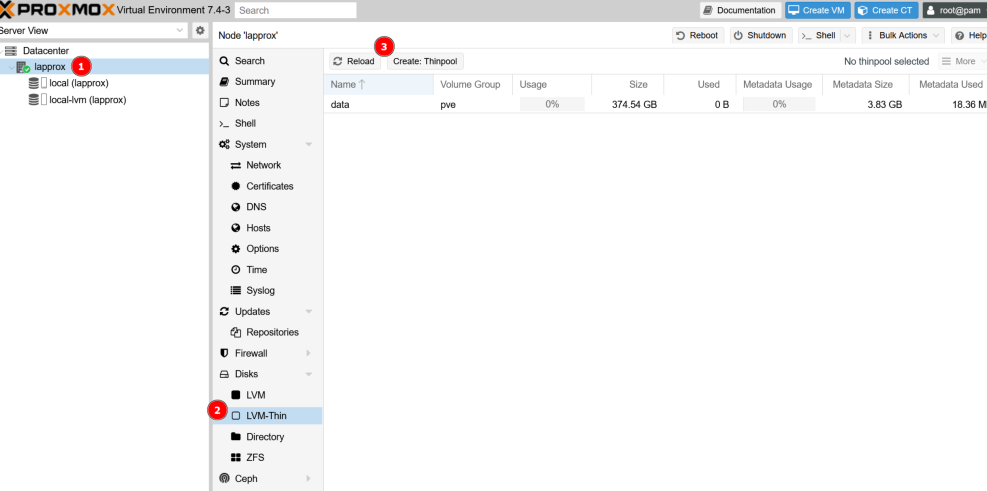Open Syslog viewer
The image size is (987, 491).
click(260, 291)
